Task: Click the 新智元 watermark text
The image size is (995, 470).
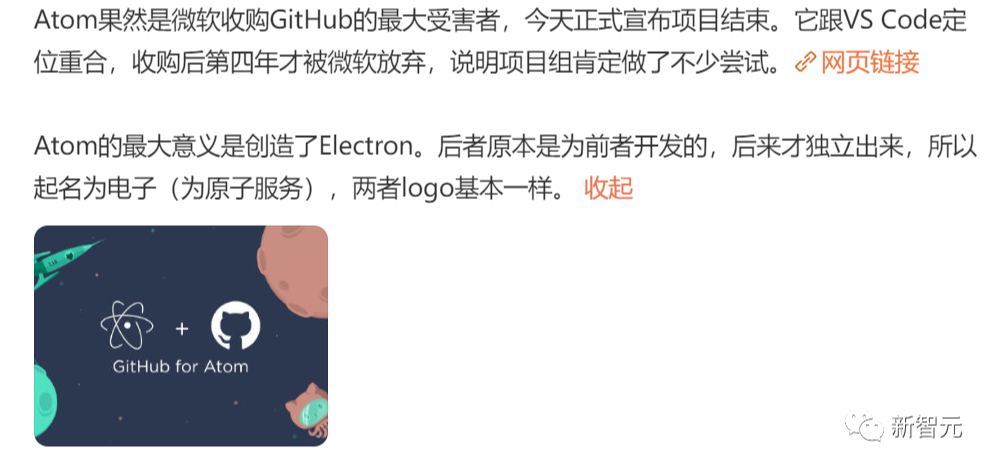Action: [x=926, y=426]
